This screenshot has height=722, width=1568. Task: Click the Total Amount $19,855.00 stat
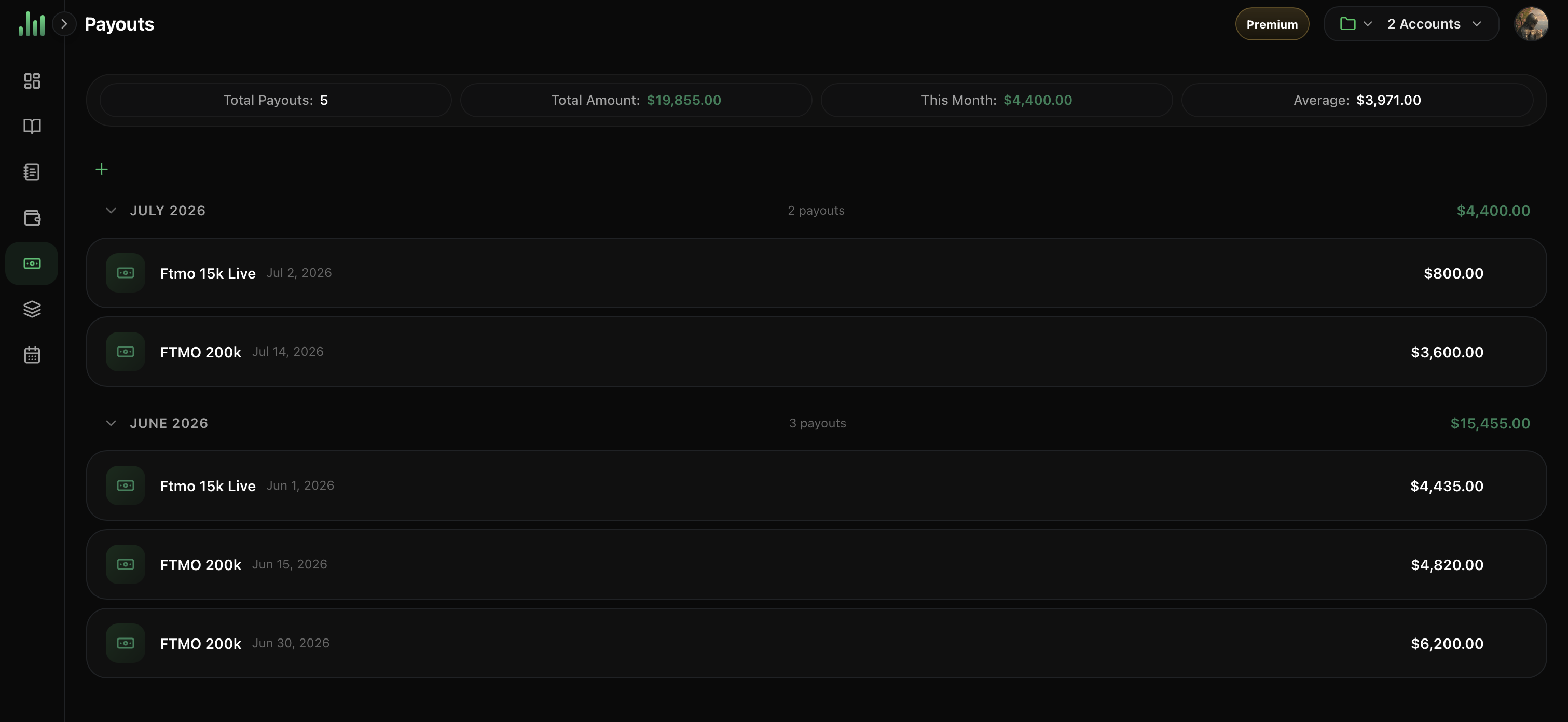(636, 100)
